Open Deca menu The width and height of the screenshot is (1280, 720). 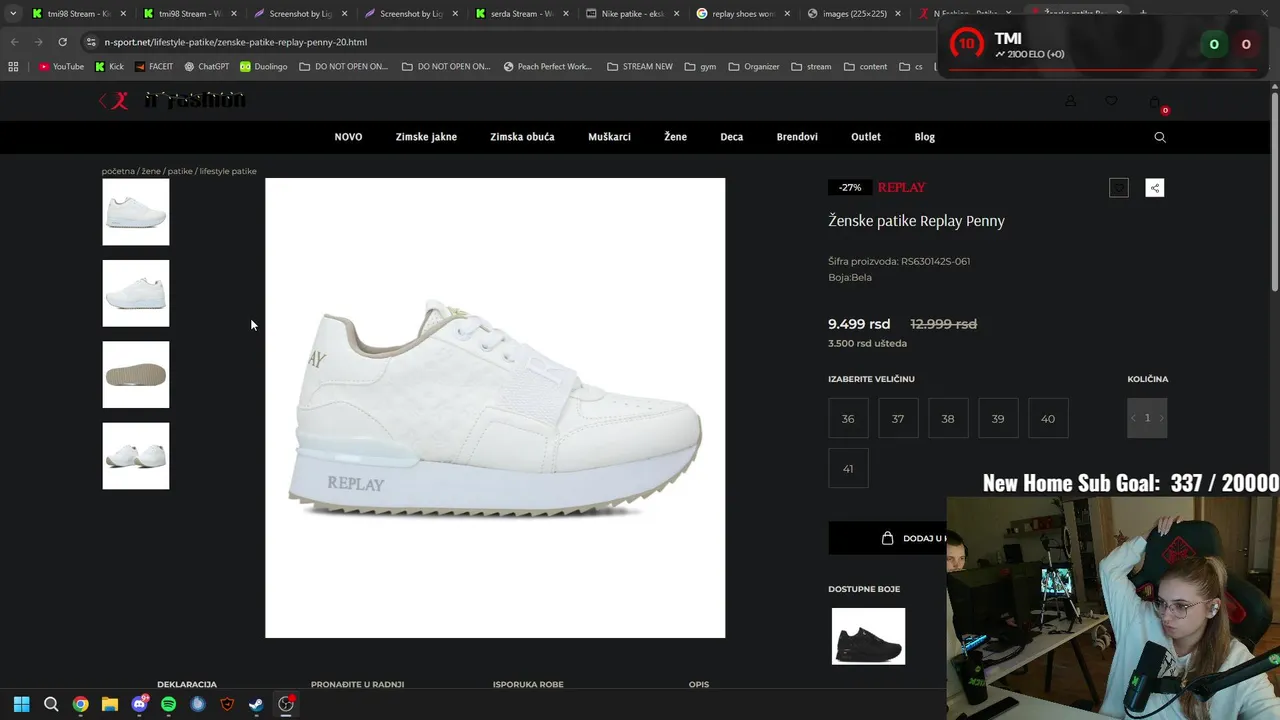(x=732, y=137)
